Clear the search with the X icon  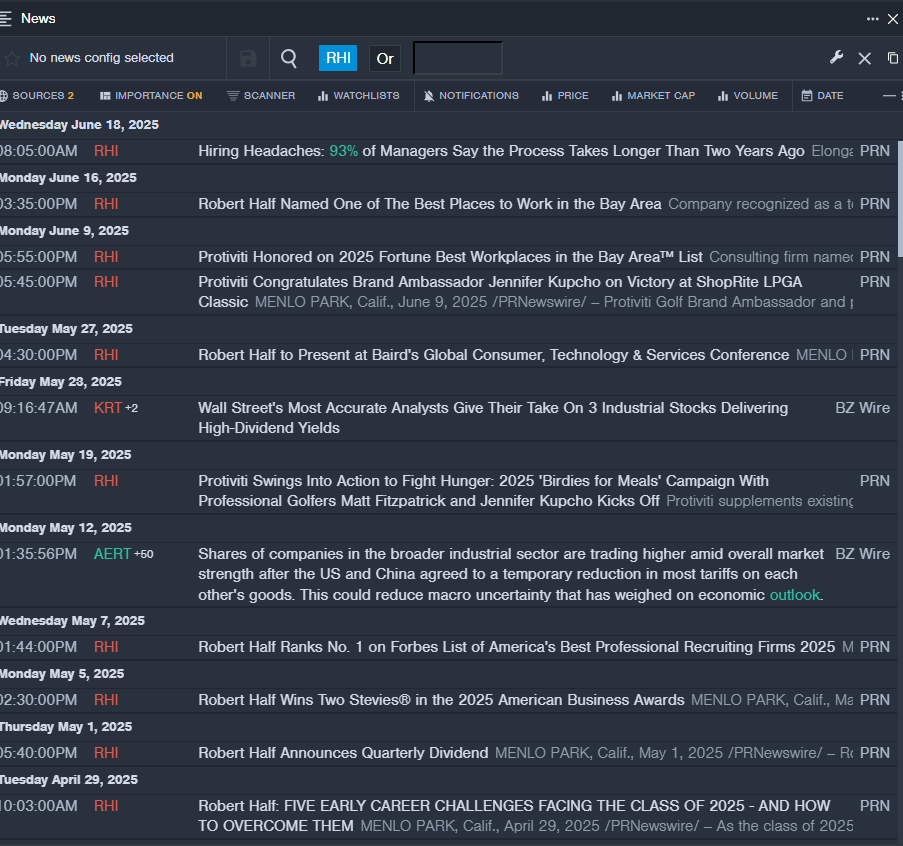pyautogui.click(x=864, y=58)
